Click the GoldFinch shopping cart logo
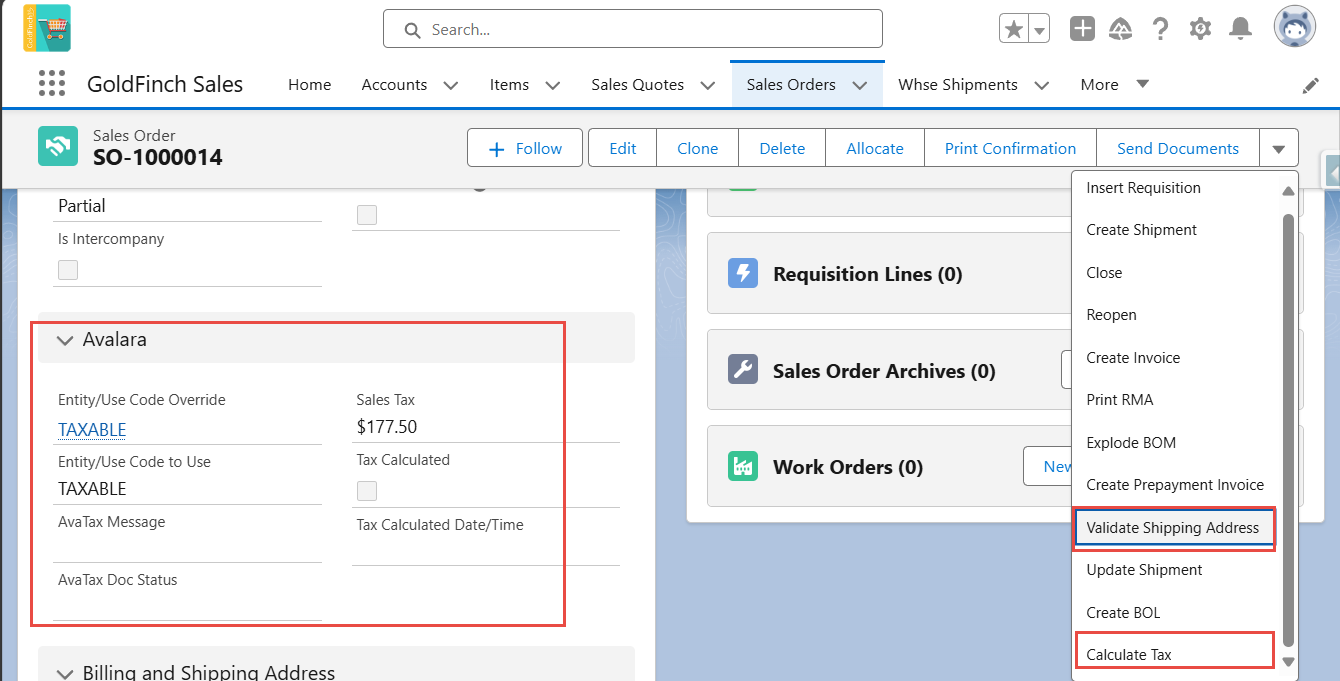1340x681 pixels. pyautogui.click(x=47, y=28)
